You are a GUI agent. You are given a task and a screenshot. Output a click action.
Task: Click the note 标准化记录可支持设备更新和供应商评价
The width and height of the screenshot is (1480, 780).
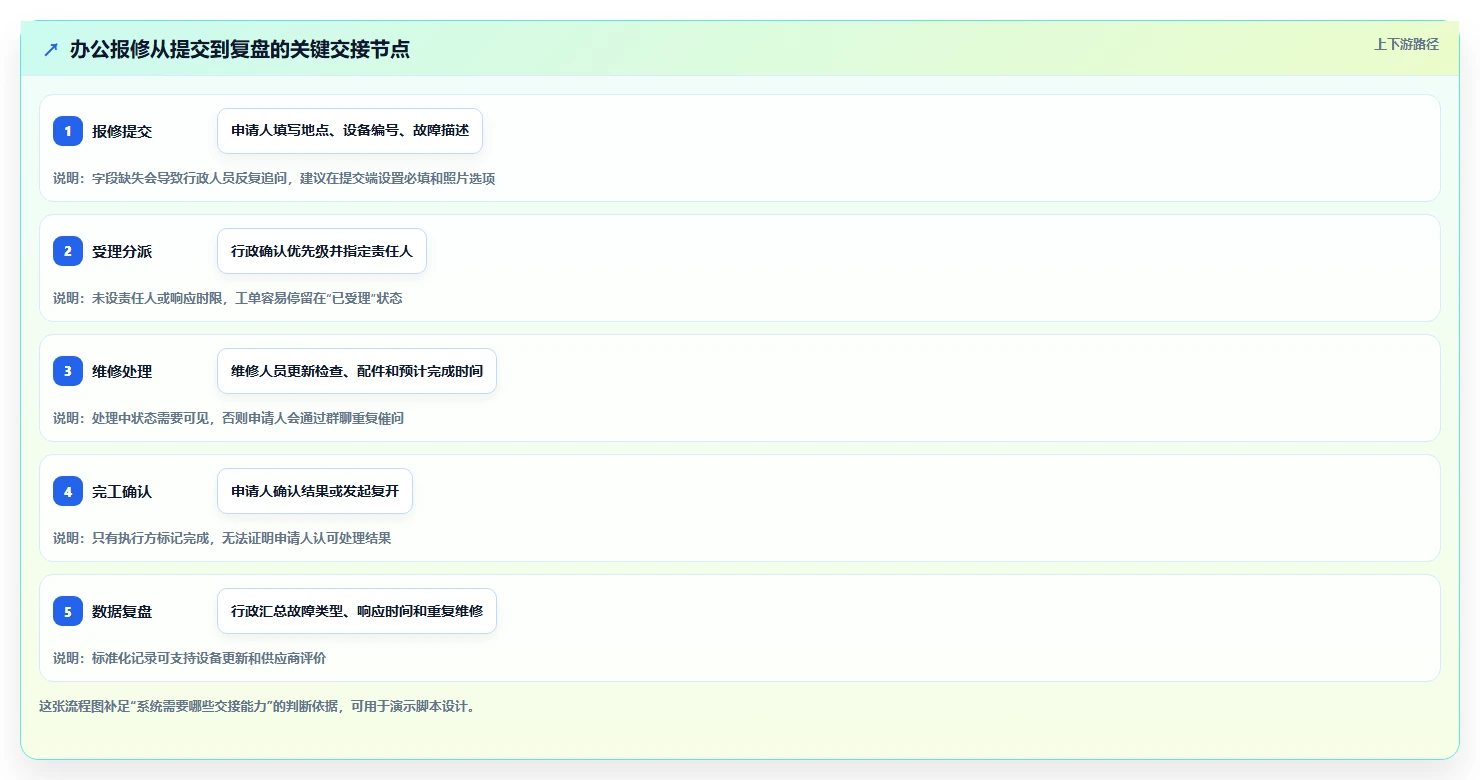click(189, 658)
